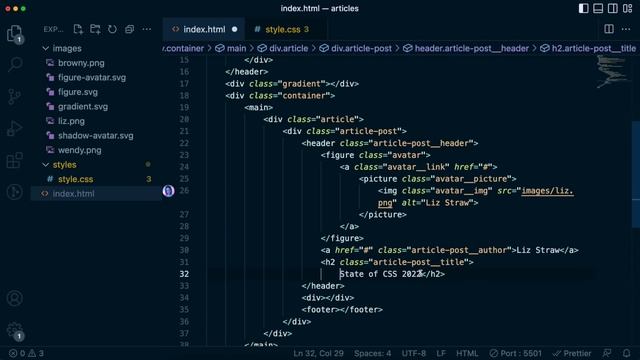Change LF end of line sequence
640x360 pixels.
441,353
